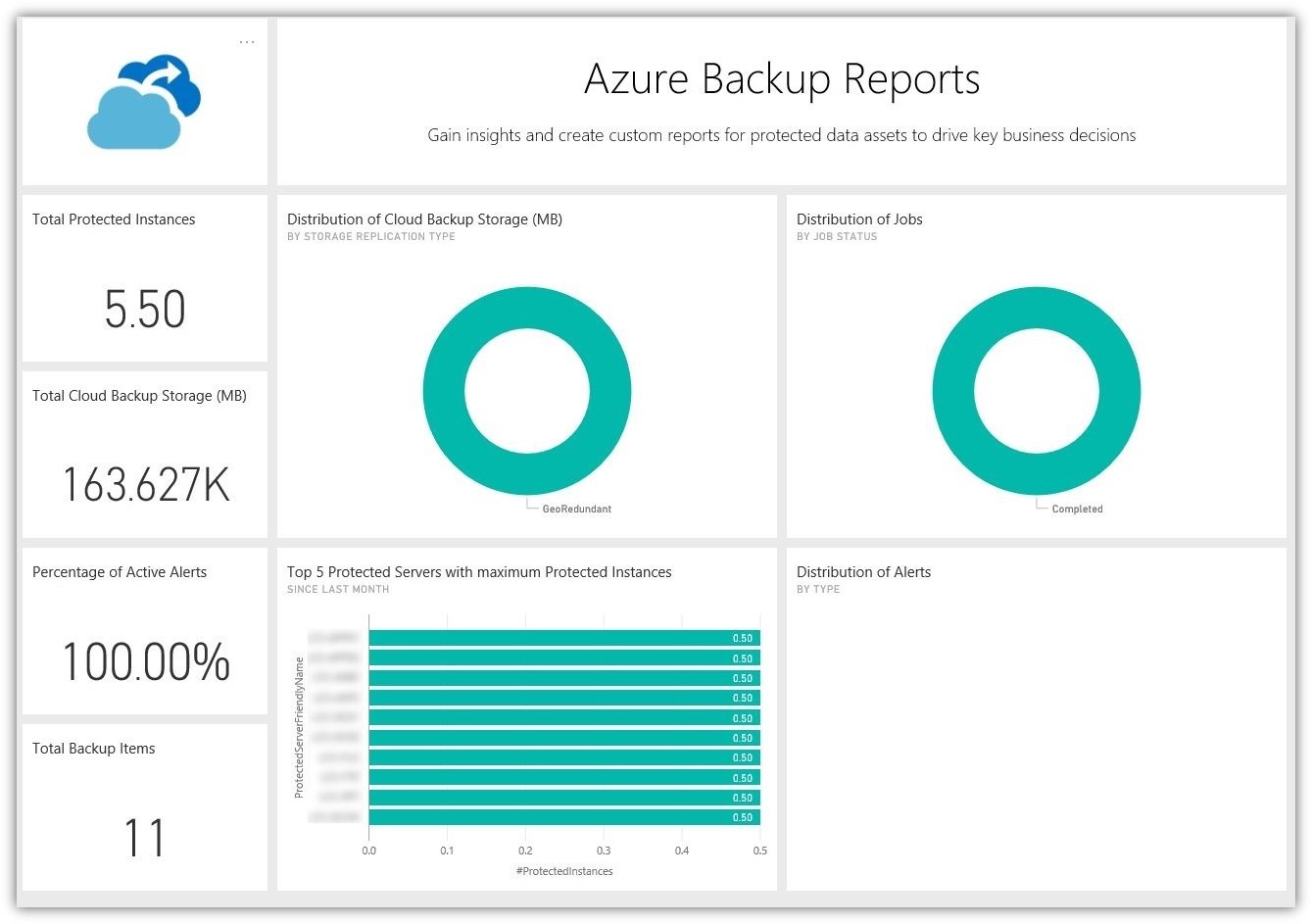This screenshot has width=1312, height=924.
Task: Open the Total Backup Items tile title
Action: pyautogui.click(x=94, y=749)
